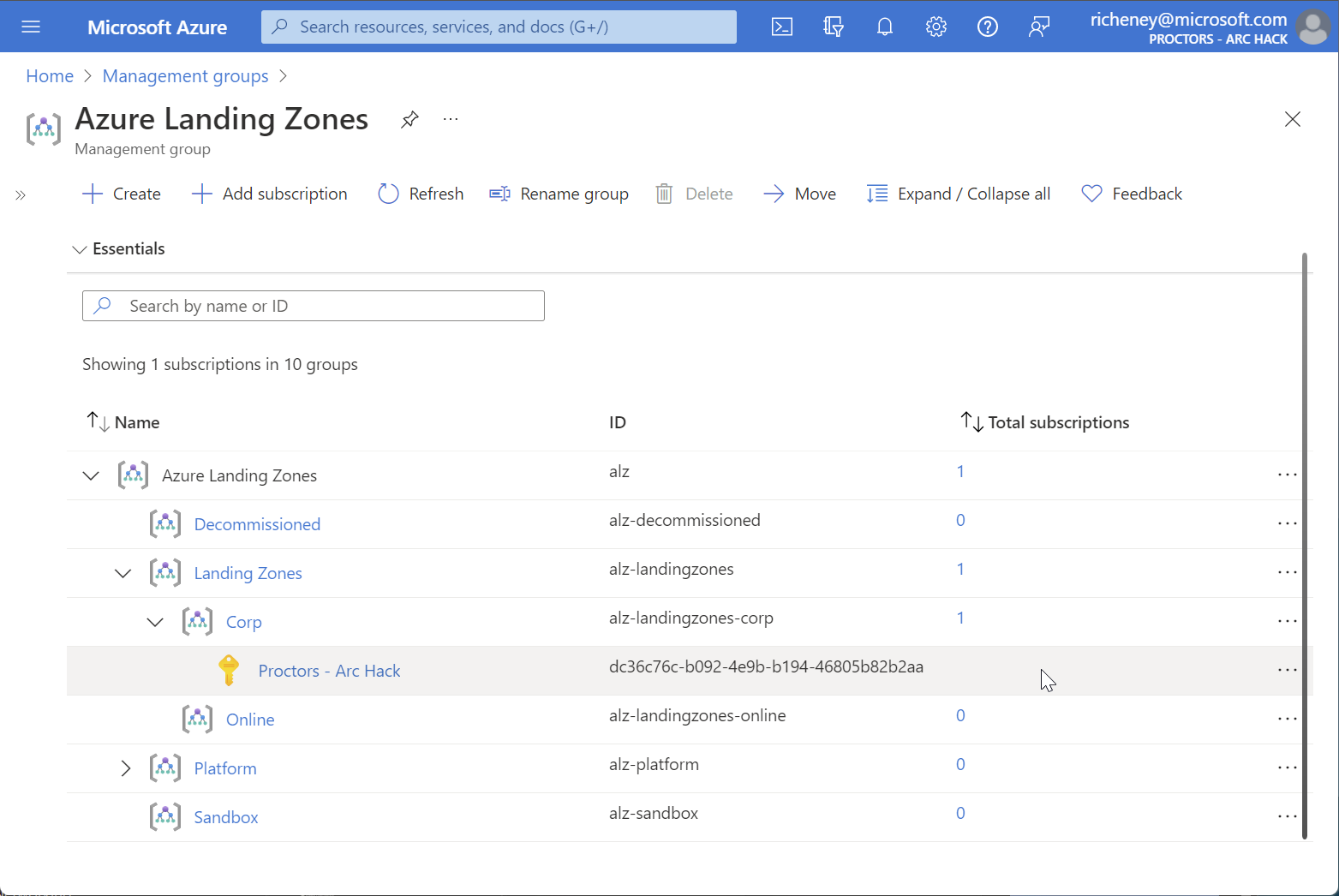Open more options for Sandbox row

(x=1287, y=816)
